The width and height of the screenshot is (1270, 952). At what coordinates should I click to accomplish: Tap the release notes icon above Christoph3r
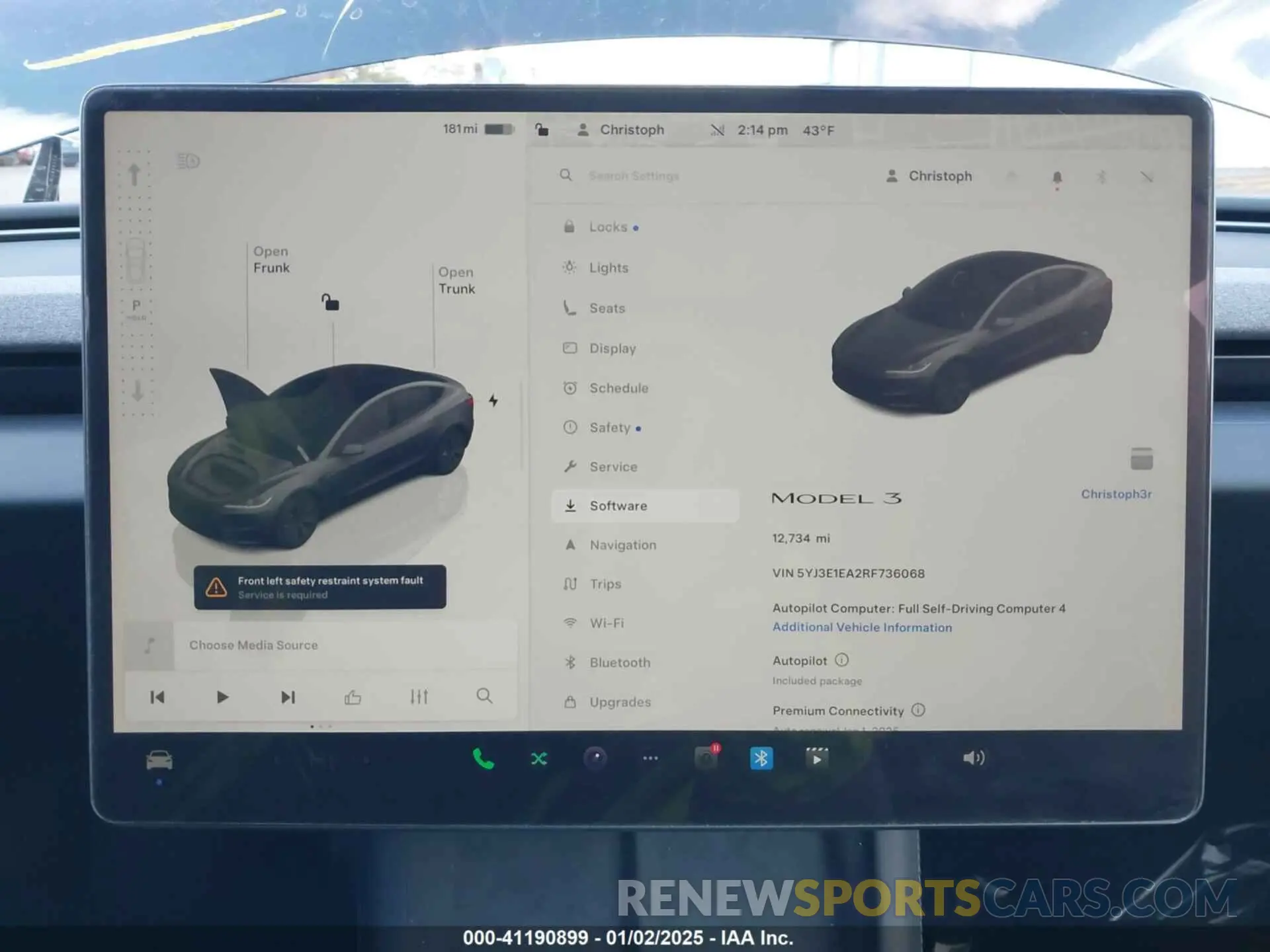(1142, 459)
